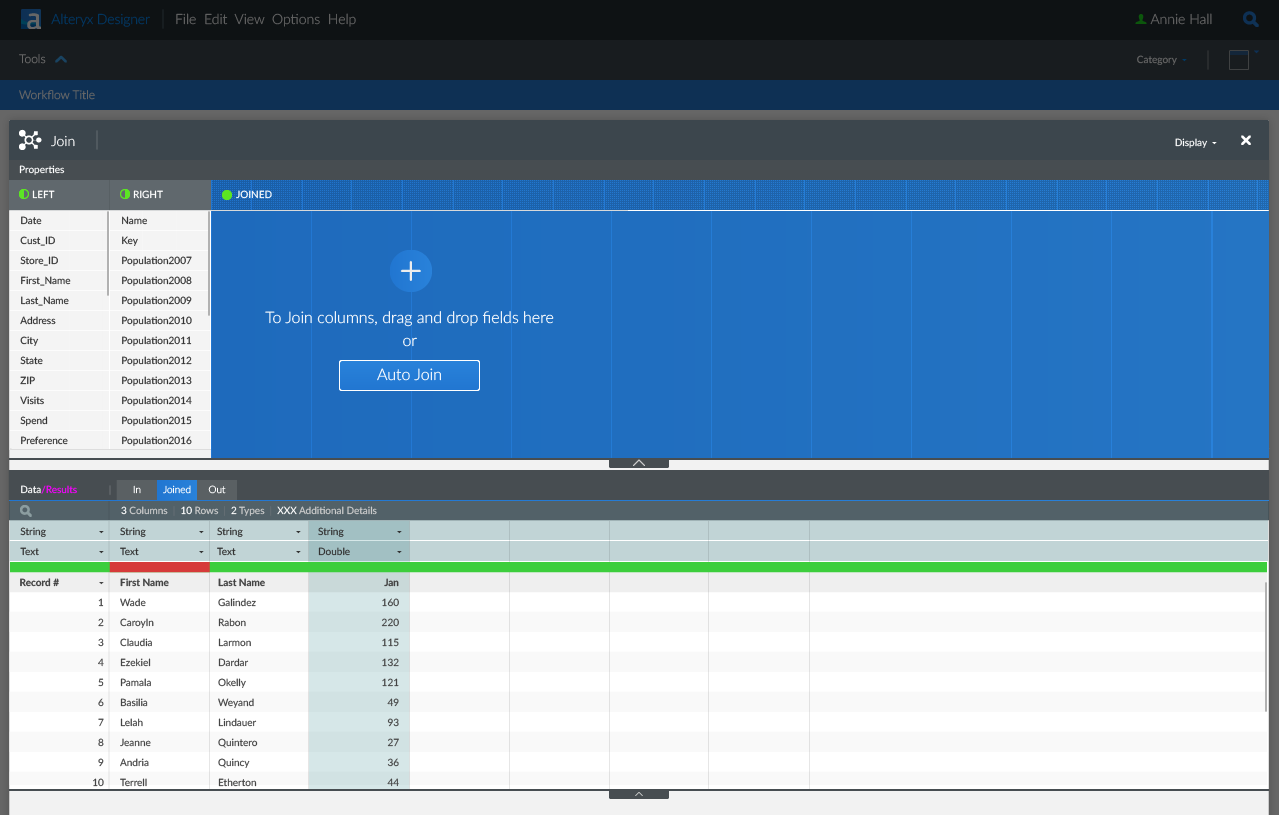Click the plus circle to add join
Viewport: 1279px width, 815px height.
click(410, 271)
